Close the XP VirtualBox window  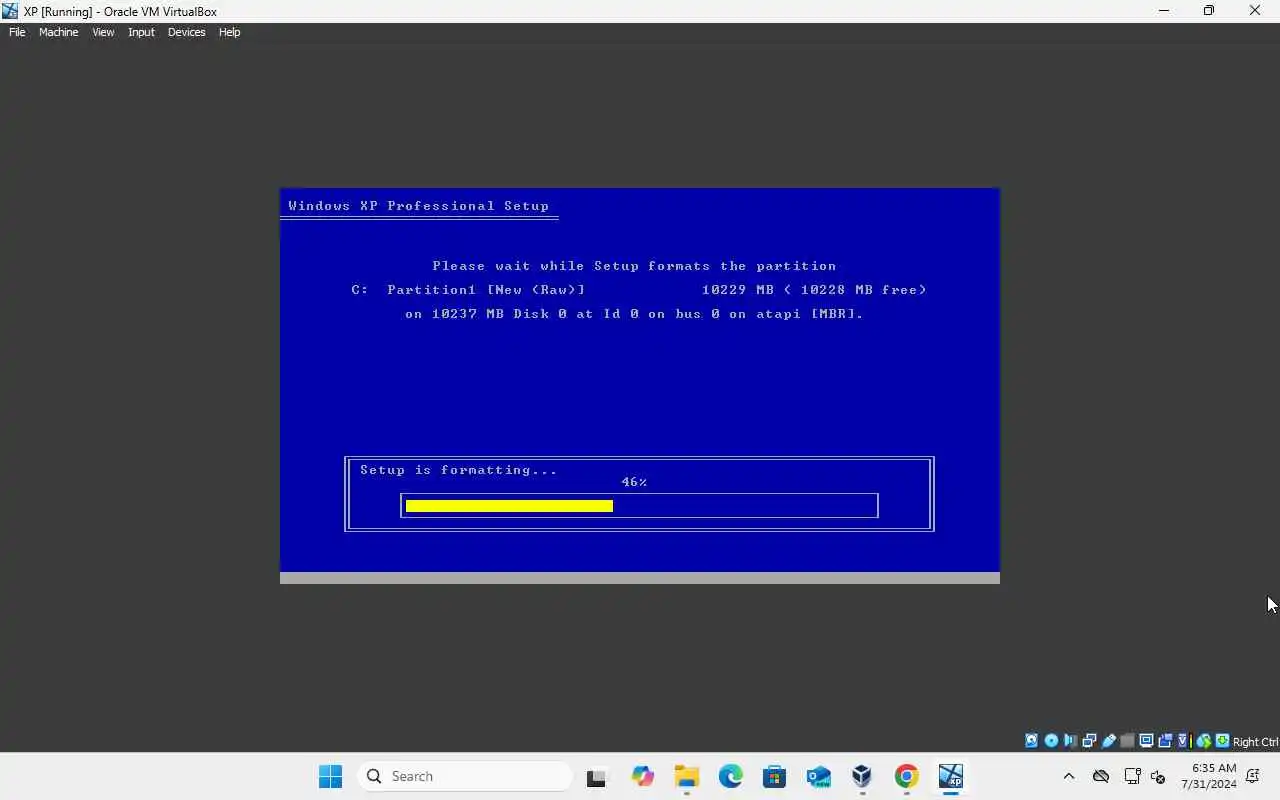(x=1255, y=11)
